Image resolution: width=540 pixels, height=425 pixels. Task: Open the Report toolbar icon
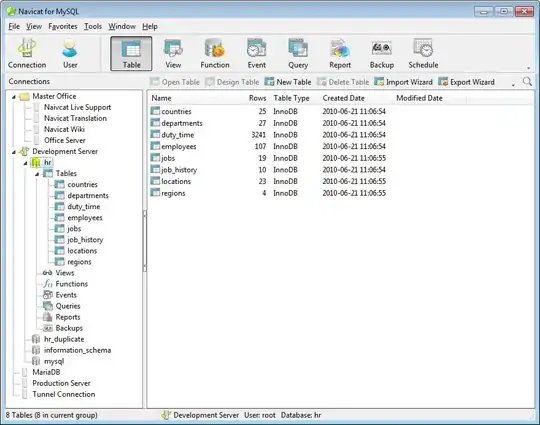tap(340, 53)
